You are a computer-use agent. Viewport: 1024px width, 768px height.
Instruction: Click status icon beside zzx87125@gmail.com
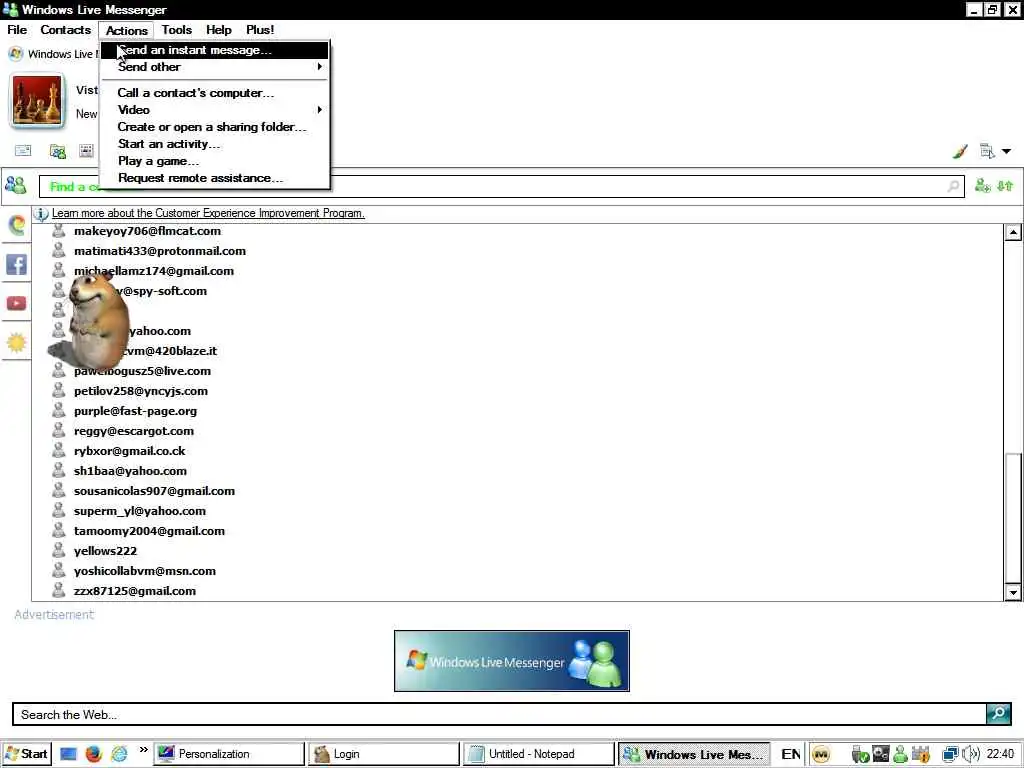click(x=59, y=590)
